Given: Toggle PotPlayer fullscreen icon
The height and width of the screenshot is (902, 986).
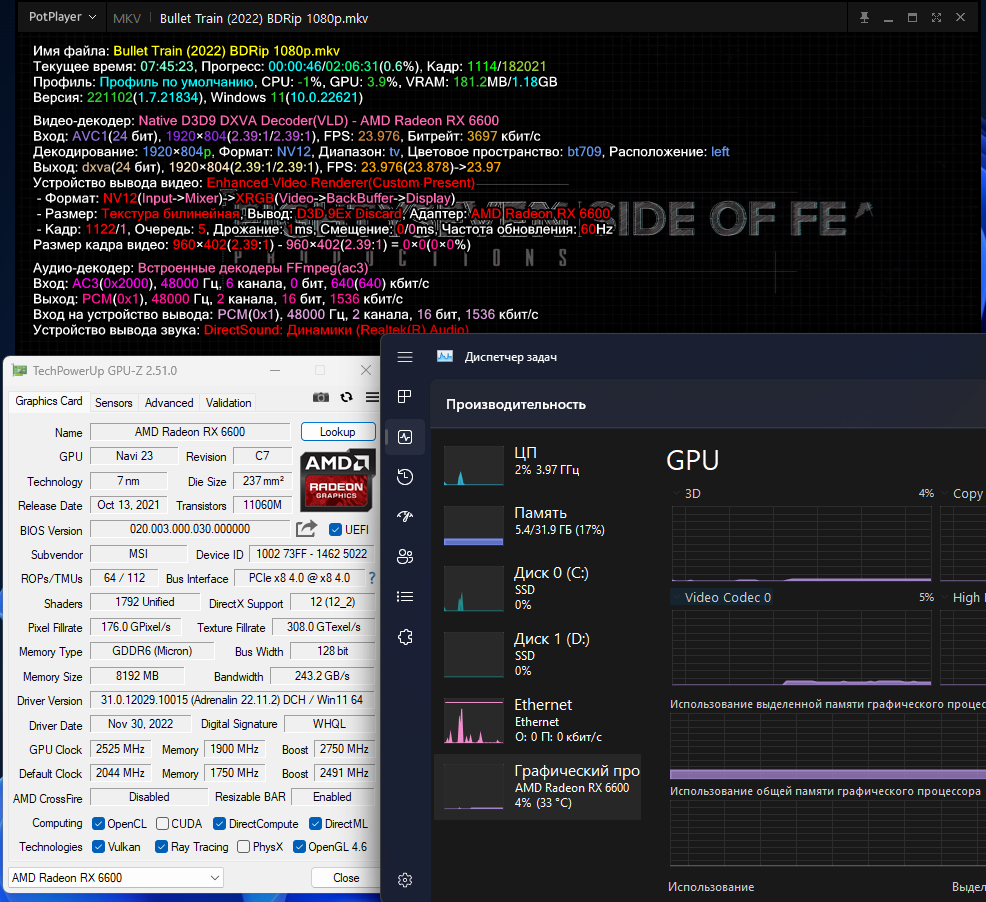Looking at the screenshot, I should pos(936,18).
